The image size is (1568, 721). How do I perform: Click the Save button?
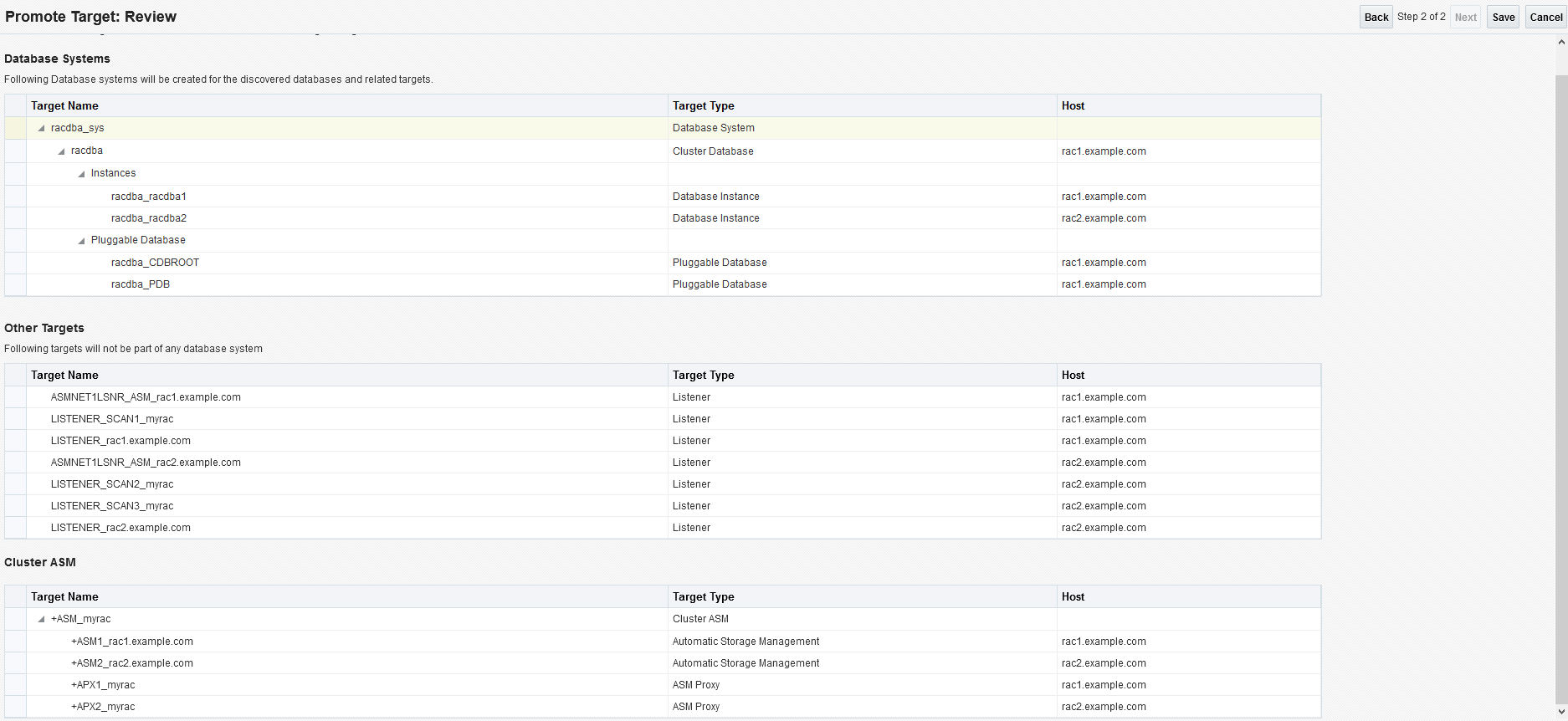1504,17
